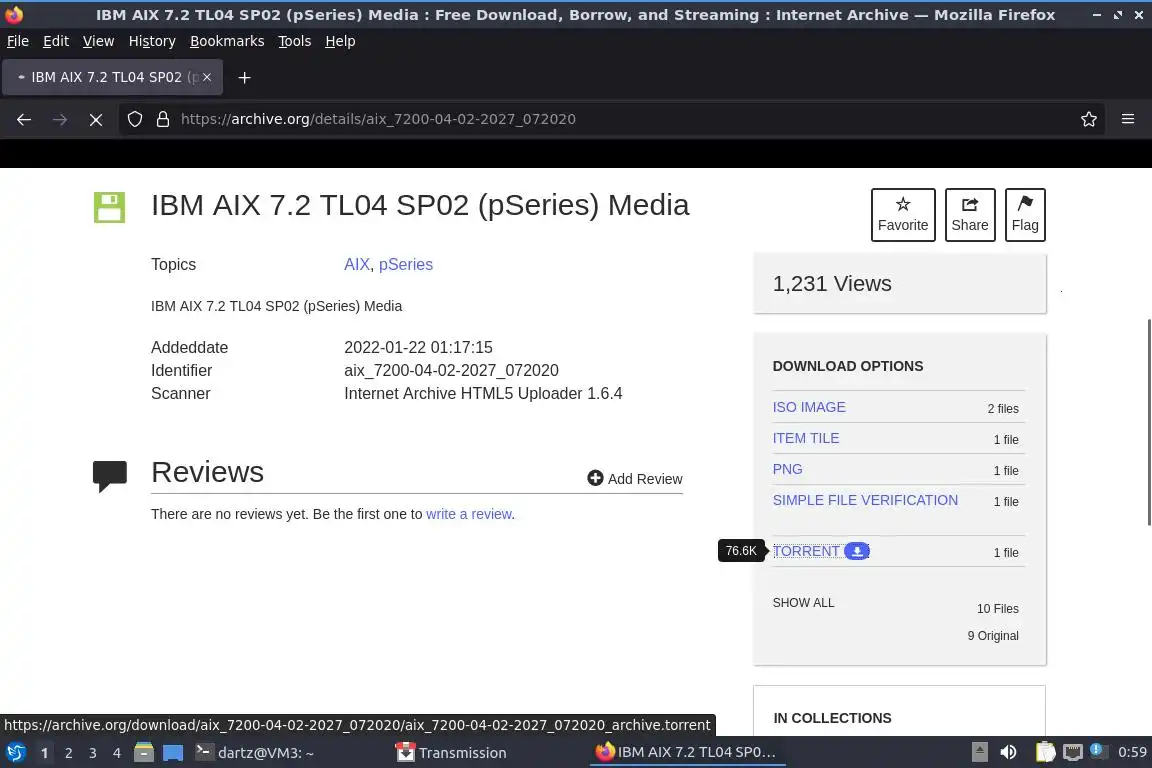The width and height of the screenshot is (1152, 768).
Task: Click the Favorite star button
Action: pyautogui.click(x=903, y=215)
